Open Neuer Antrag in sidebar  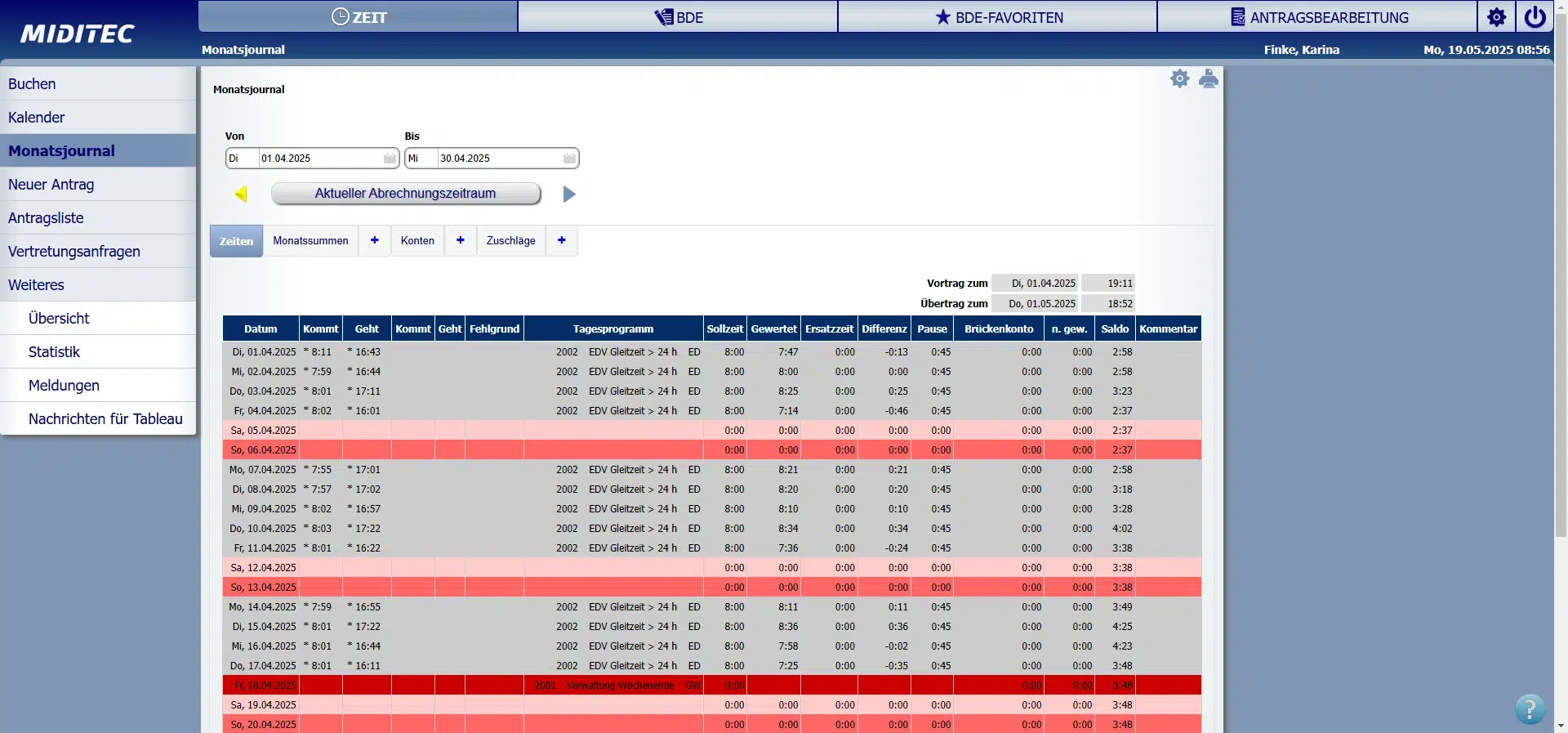point(51,185)
